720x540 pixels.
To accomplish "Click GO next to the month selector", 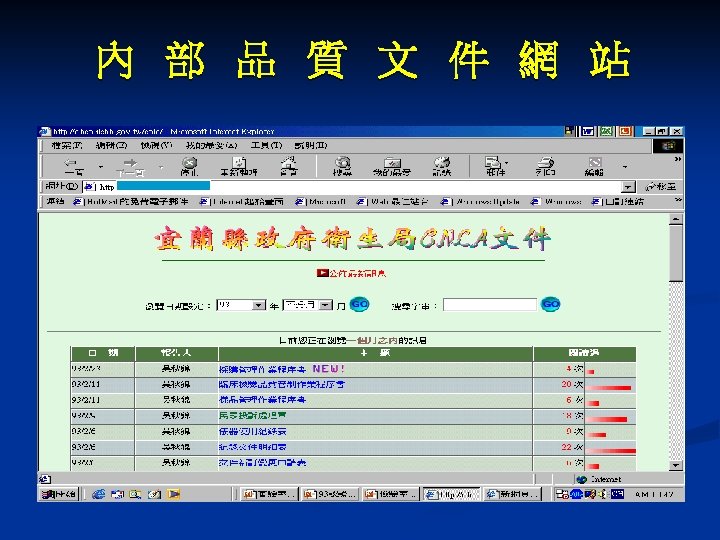I will (359, 304).
